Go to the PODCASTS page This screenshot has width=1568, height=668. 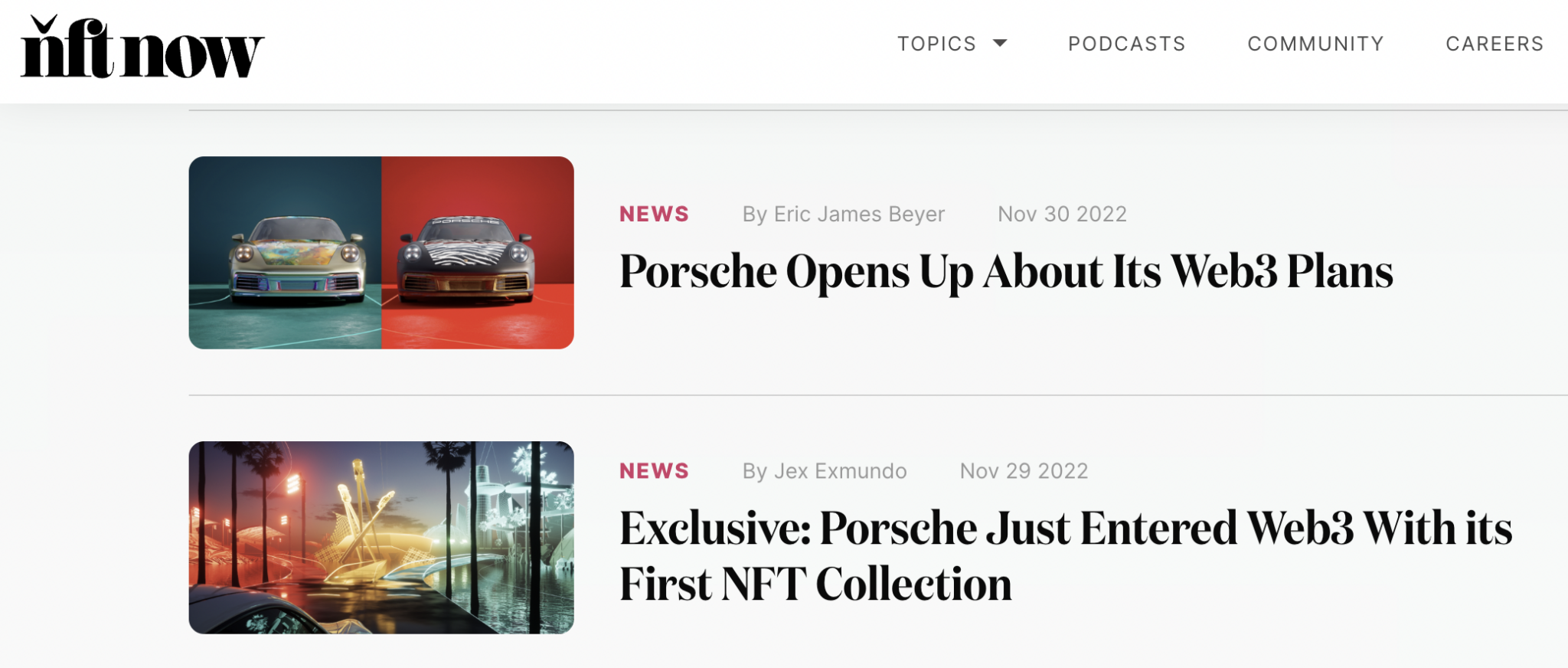click(x=1126, y=44)
